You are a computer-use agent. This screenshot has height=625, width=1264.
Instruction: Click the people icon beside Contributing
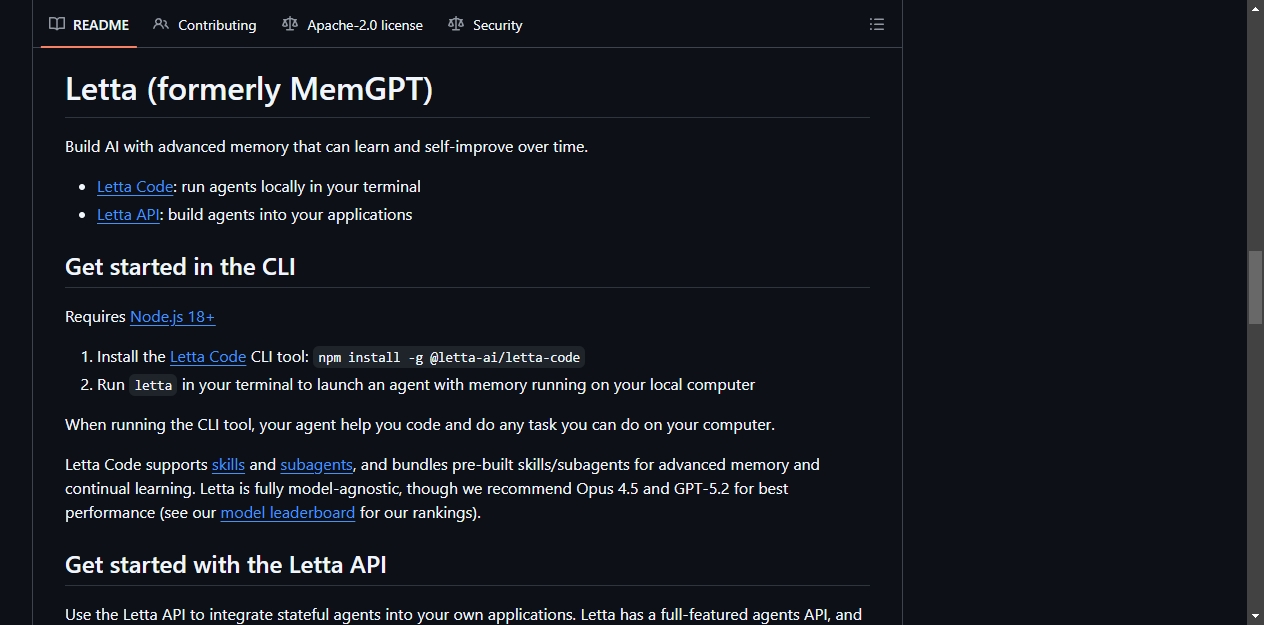coord(161,24)
